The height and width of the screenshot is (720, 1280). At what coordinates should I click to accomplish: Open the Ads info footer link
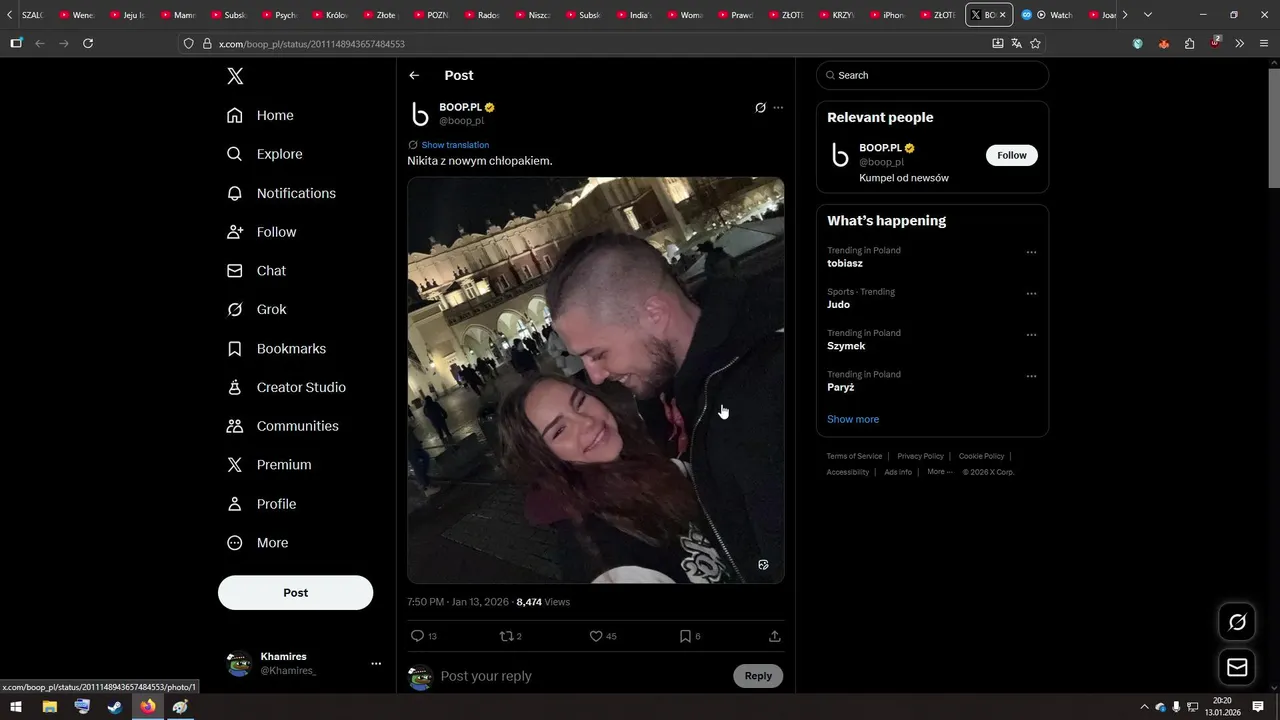tap(898, 472)
